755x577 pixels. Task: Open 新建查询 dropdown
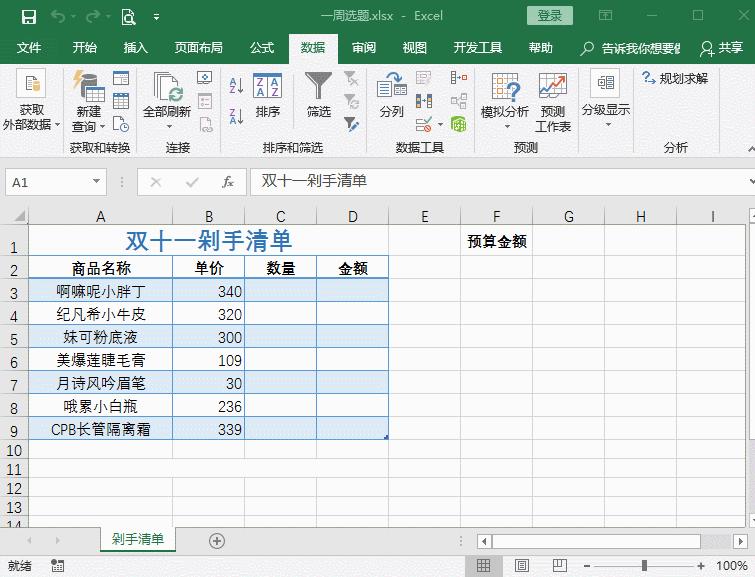pyautogui.click(x=89, y=102)
